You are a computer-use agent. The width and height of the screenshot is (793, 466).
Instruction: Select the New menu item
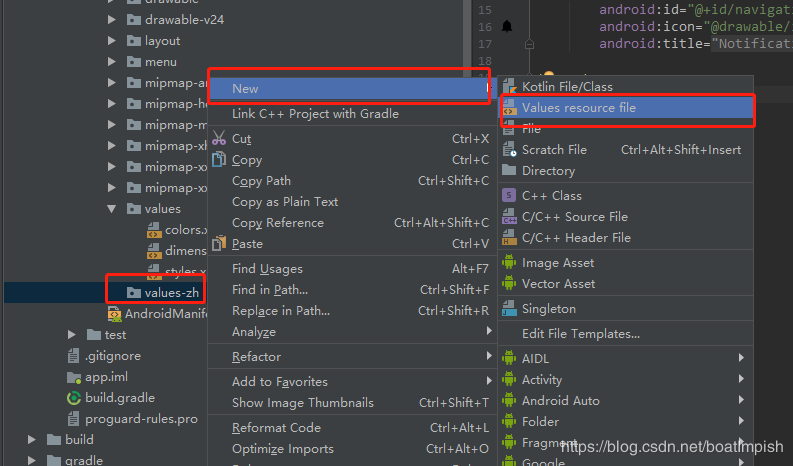coord(353,89)
